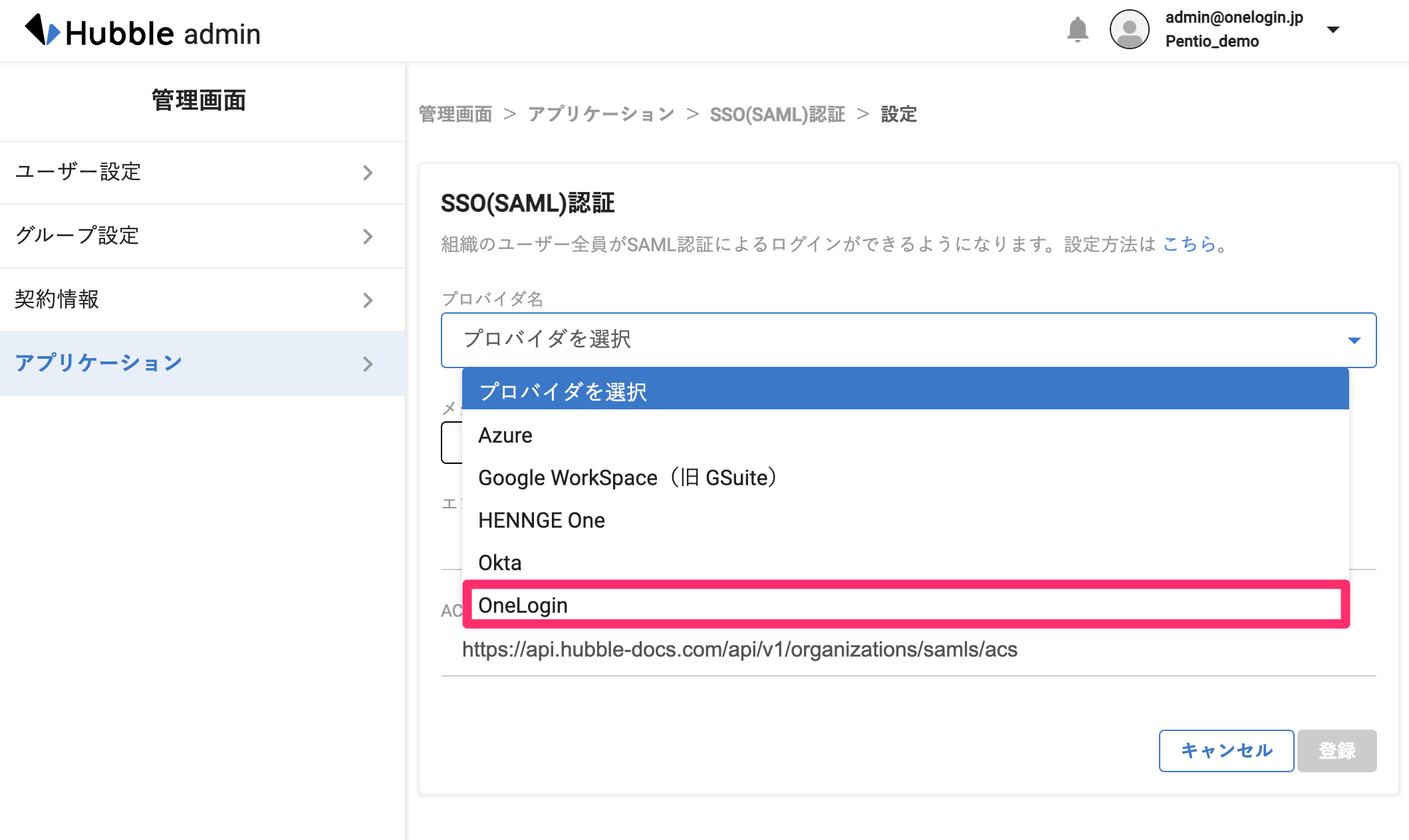Choose OneLogin from the provider list
Image resolution: width=1409 pixels, height=840 pixels.
pyautogui.click(x=905, y=605)
